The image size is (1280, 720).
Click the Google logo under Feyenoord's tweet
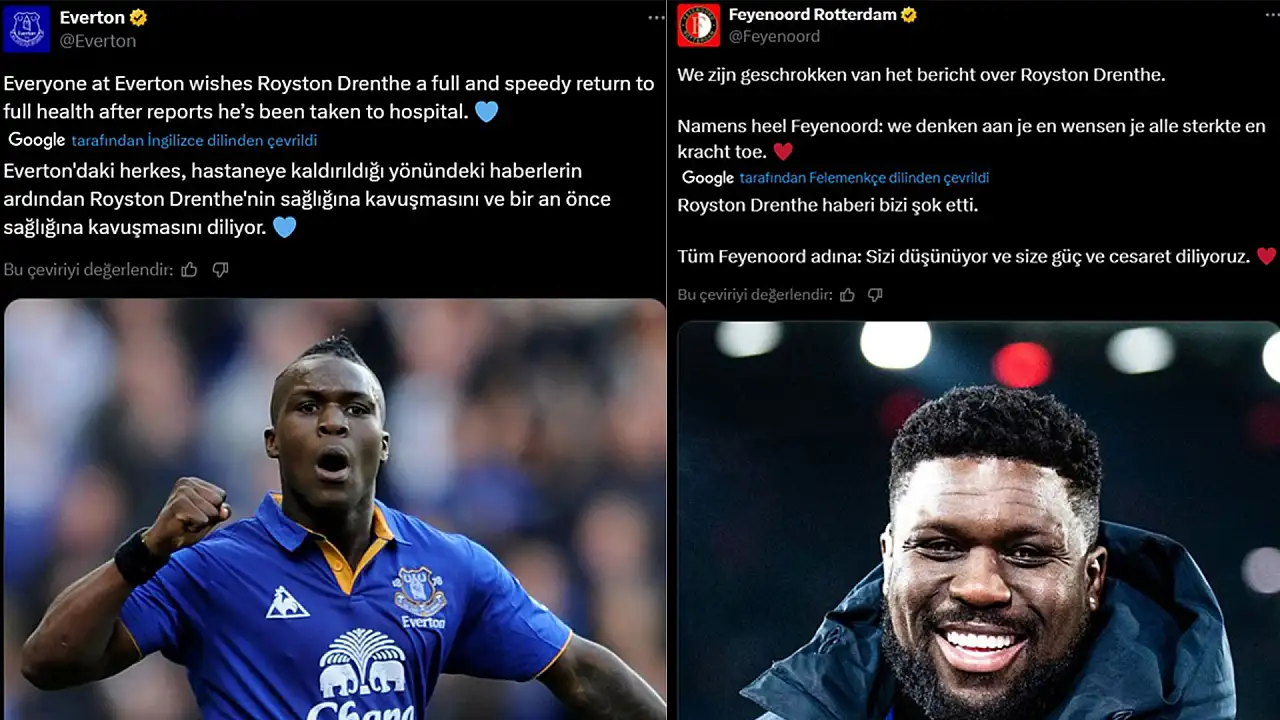[708, 178]
